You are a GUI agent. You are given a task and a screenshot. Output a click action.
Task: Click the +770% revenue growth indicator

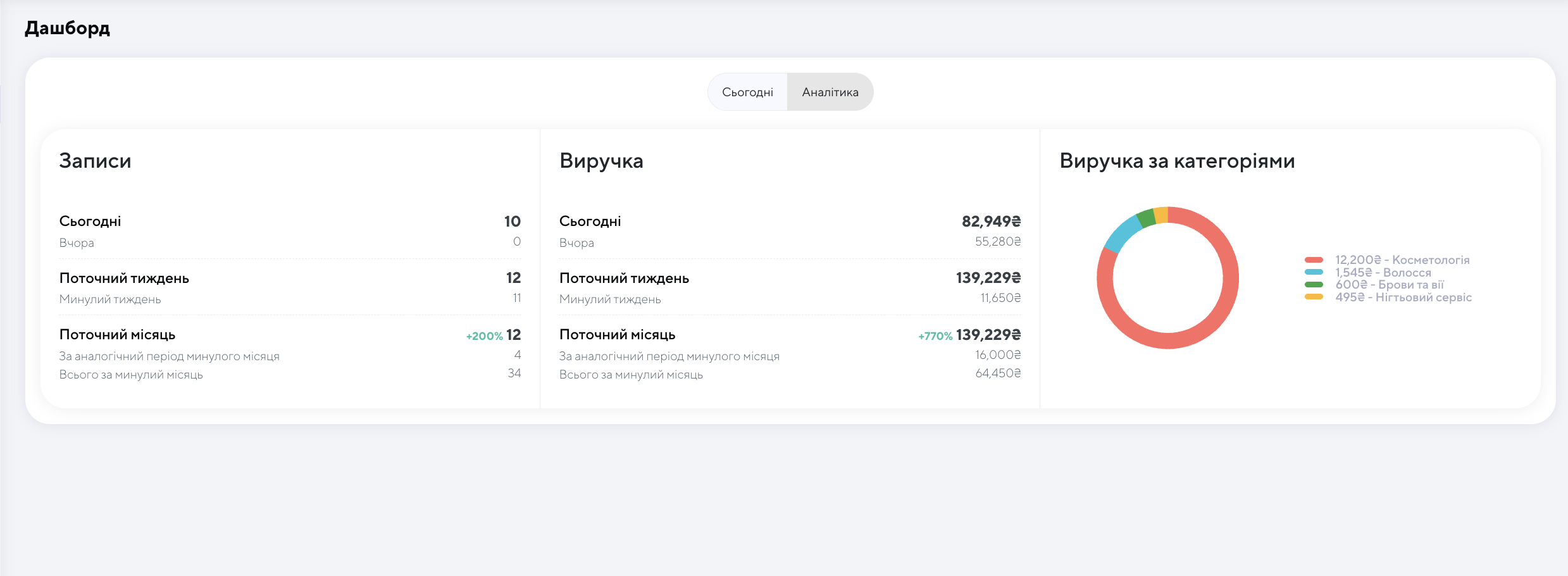935,336
